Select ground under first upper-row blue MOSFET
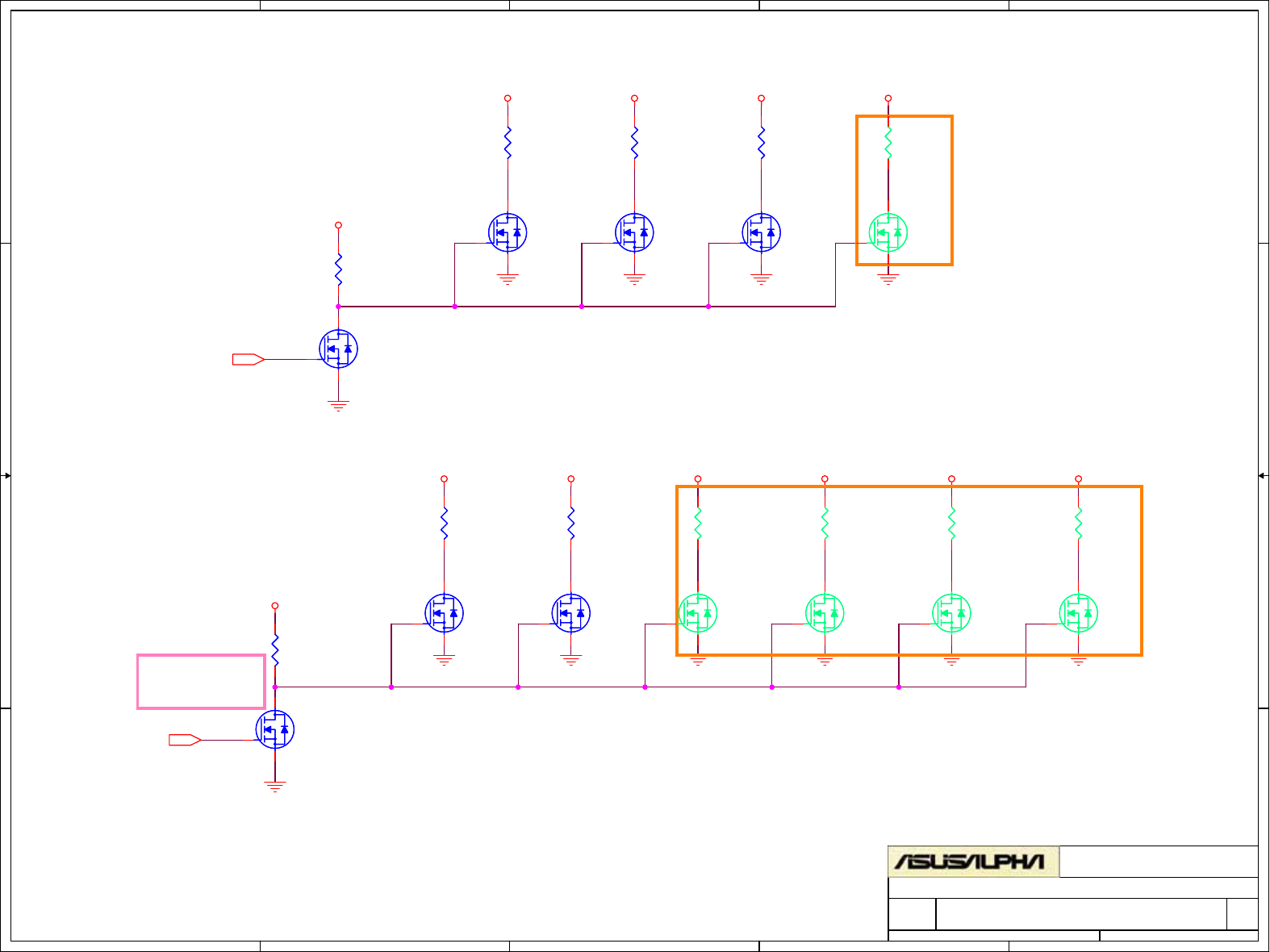This screenshot has width=1270, height=952. pos(508,279)
